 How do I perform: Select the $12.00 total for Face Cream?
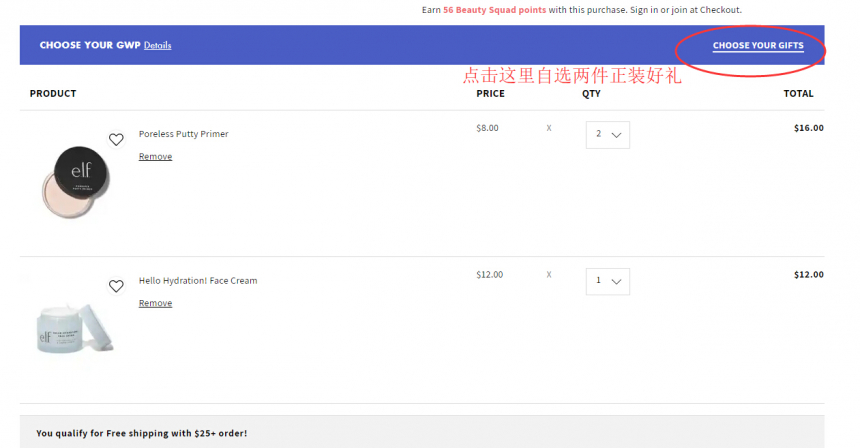808,274
